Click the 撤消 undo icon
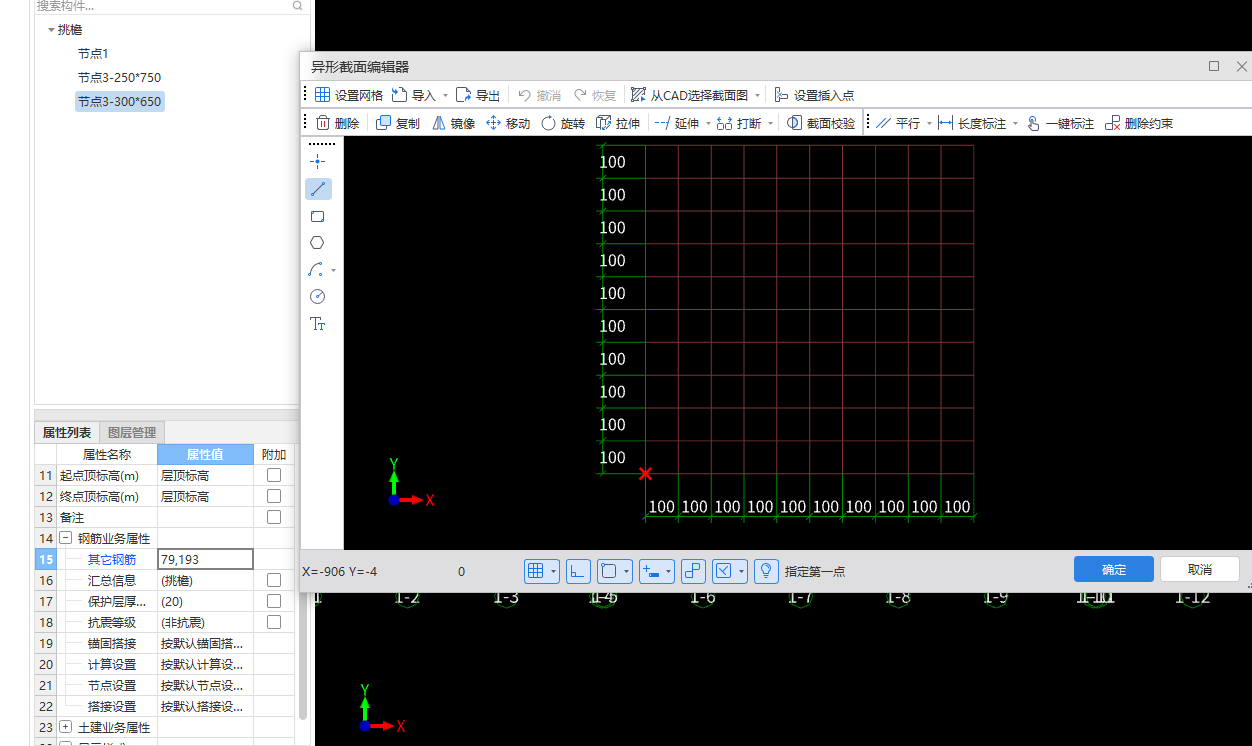This screenshot has height=746, width=1252. click(x=524, y=95)
